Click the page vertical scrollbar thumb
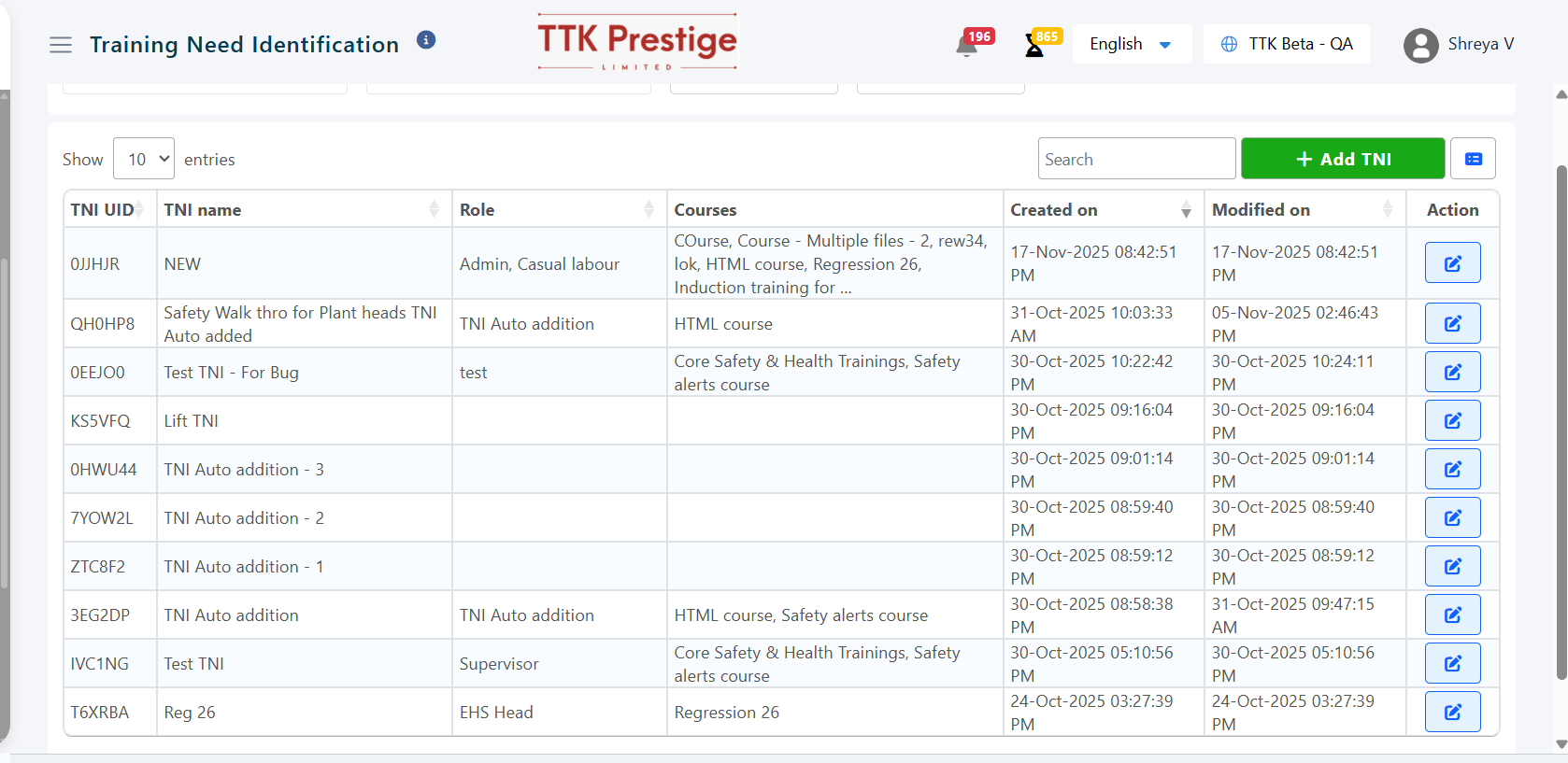 tap(1561, 420)
